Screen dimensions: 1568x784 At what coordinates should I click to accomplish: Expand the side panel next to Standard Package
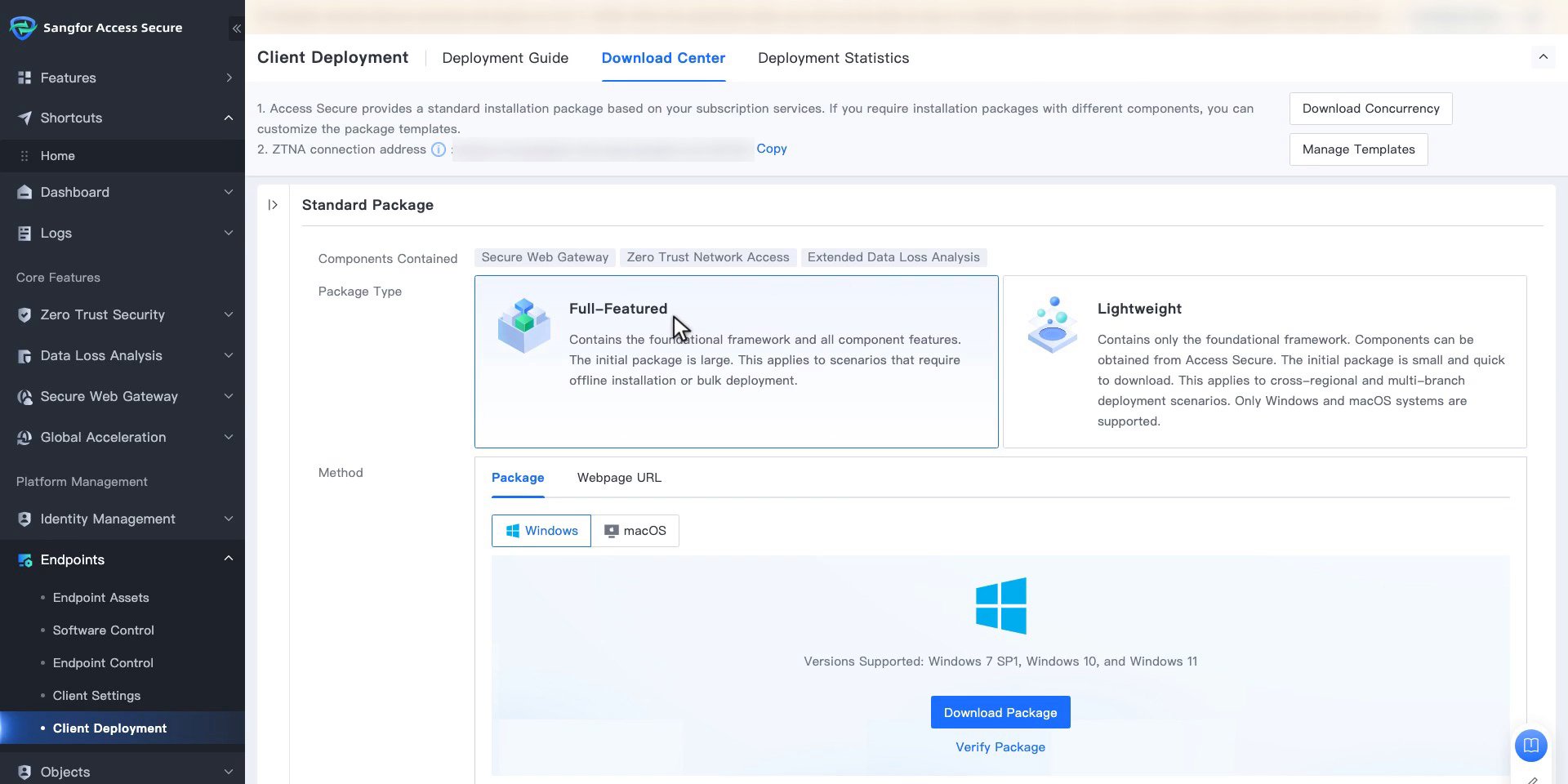click(x=273, y=205)
